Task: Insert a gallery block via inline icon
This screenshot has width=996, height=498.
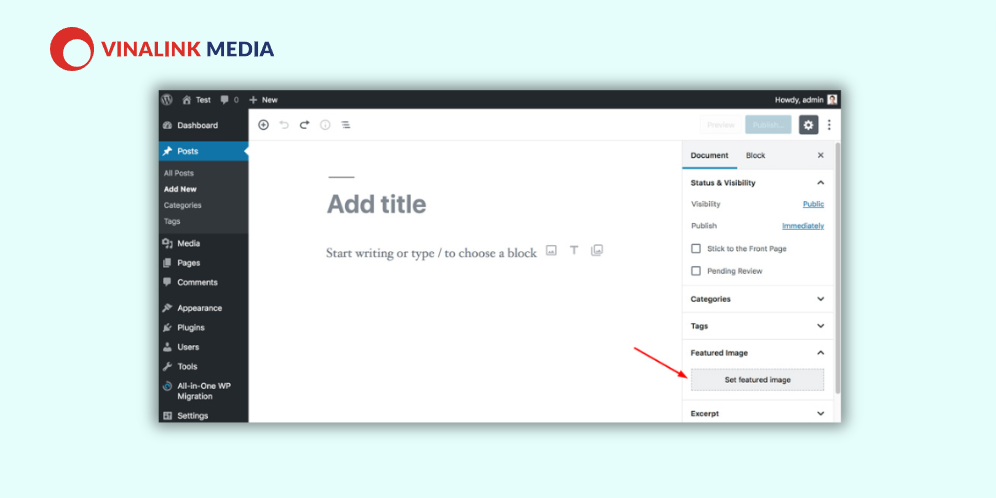Action: [x=596, y=250]
